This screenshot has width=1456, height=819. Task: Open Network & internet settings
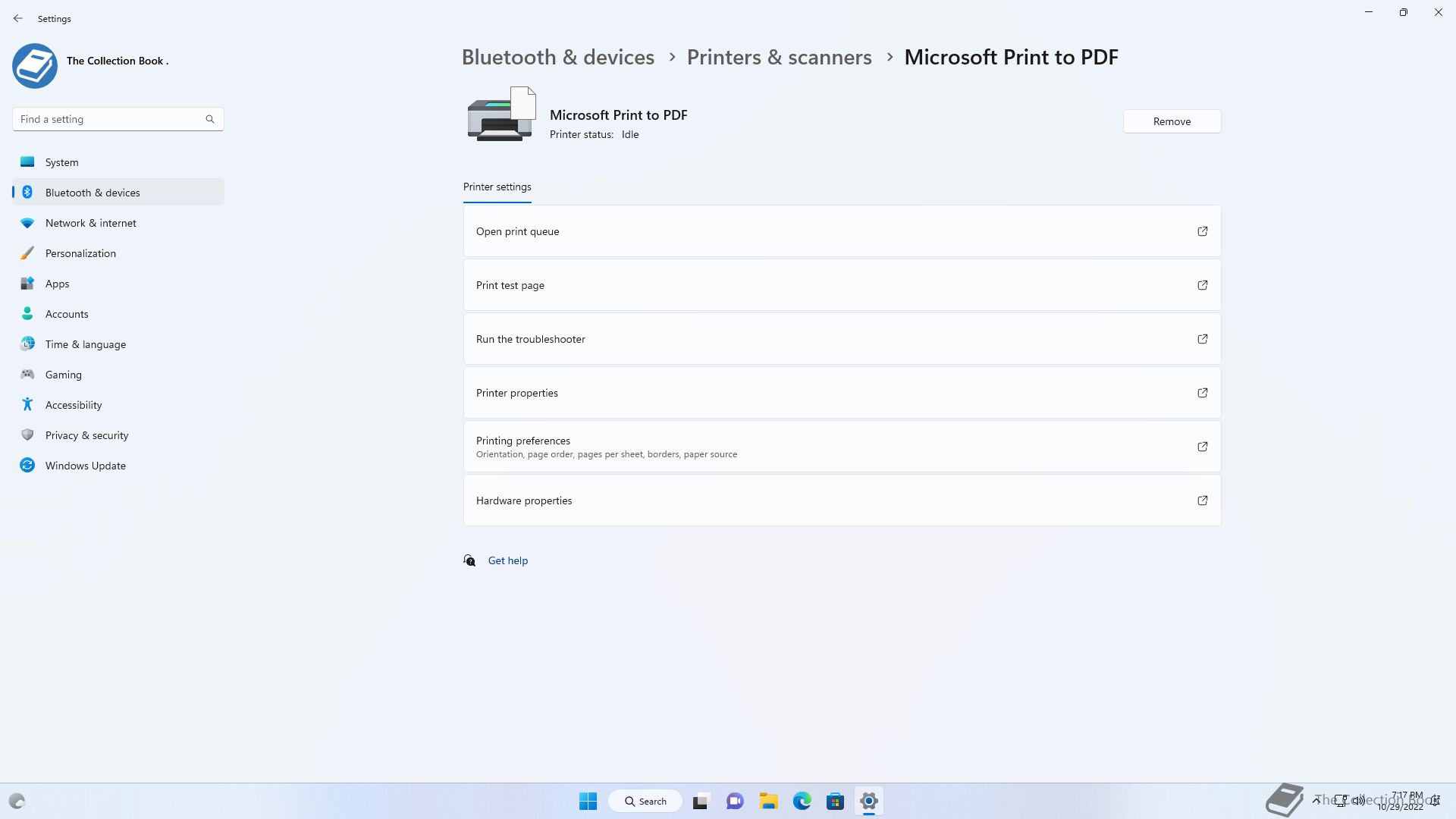click(118, 223)
